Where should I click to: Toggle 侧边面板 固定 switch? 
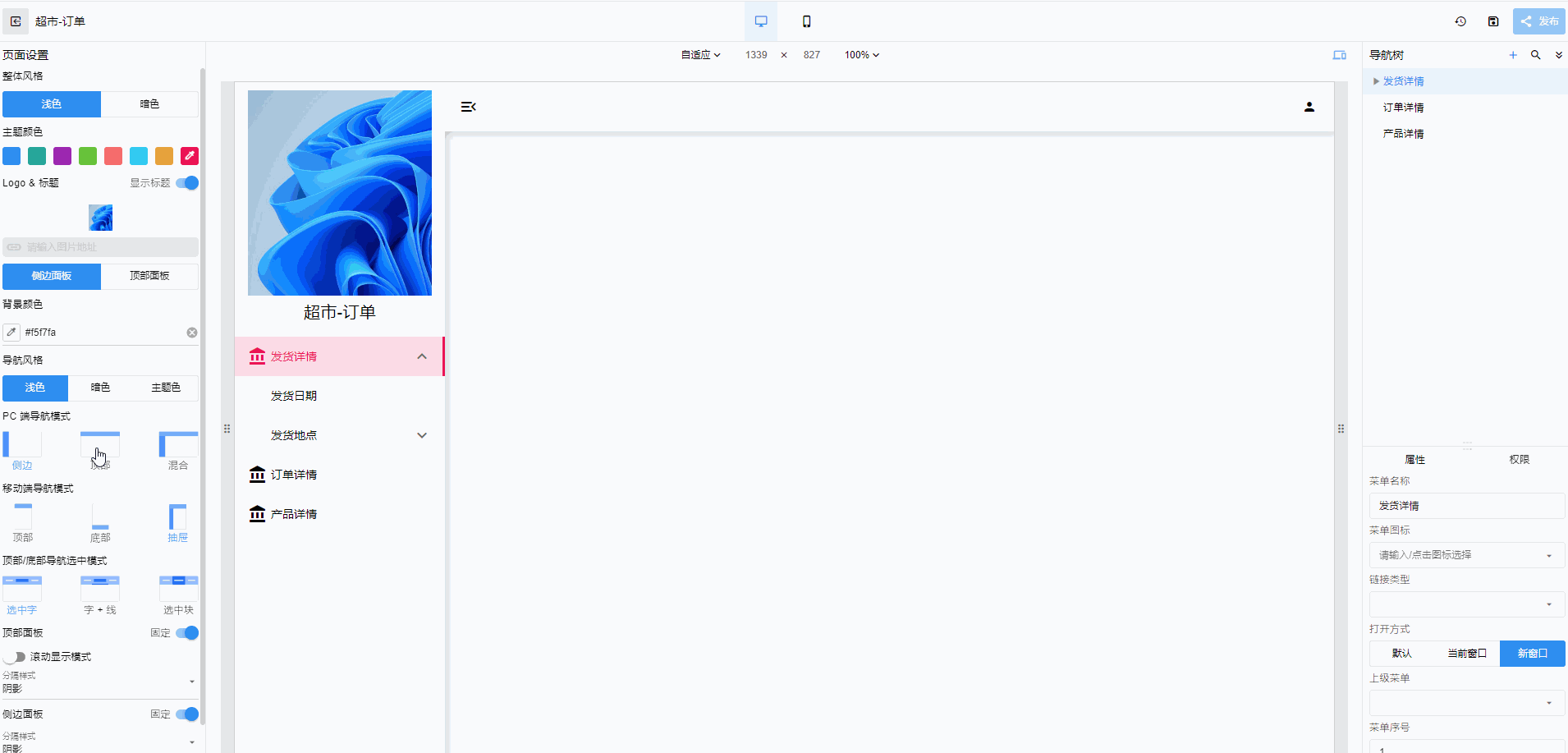click(187, 714)
